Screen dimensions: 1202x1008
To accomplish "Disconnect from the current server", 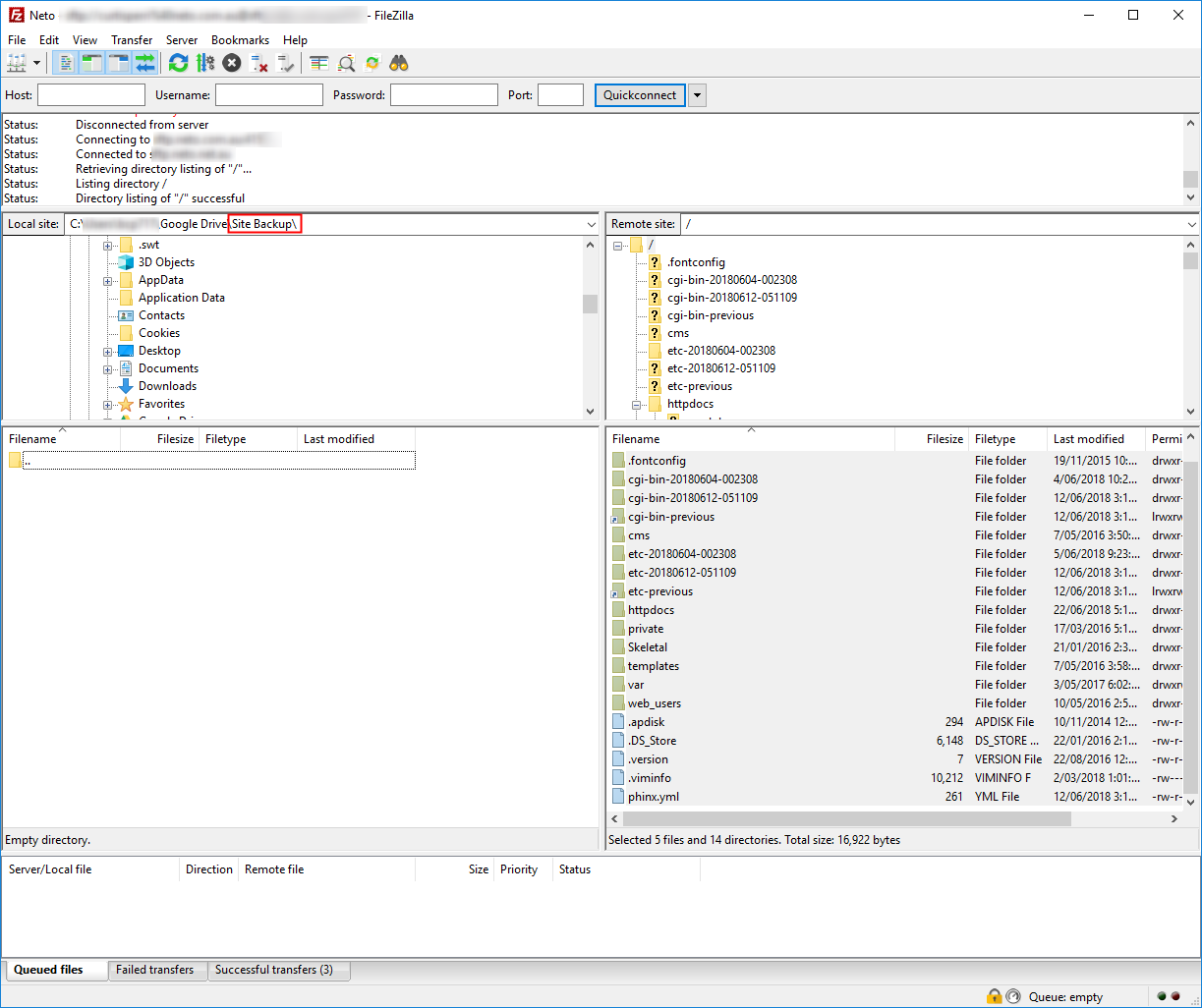I will tap(258, 63).
